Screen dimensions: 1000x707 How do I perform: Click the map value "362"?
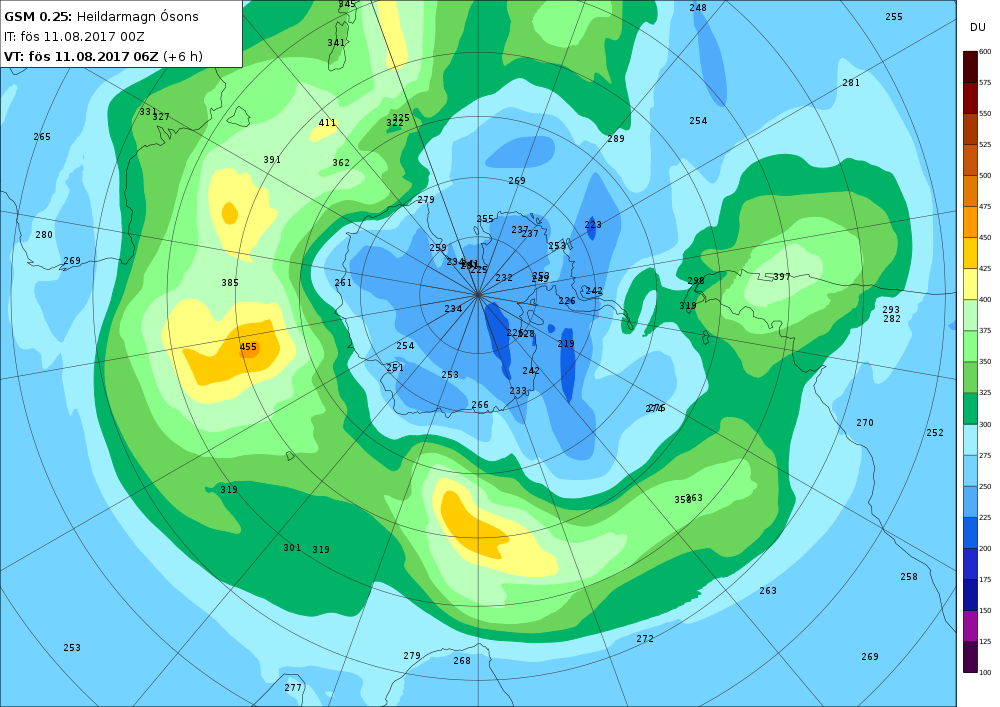tap(341, 163)
